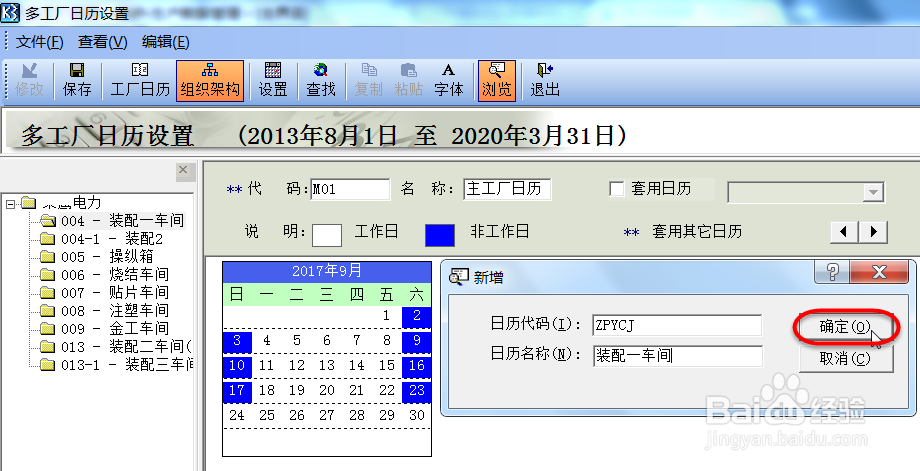Click blue calendar day 2

pyautogui.click(x=417, y=316)
